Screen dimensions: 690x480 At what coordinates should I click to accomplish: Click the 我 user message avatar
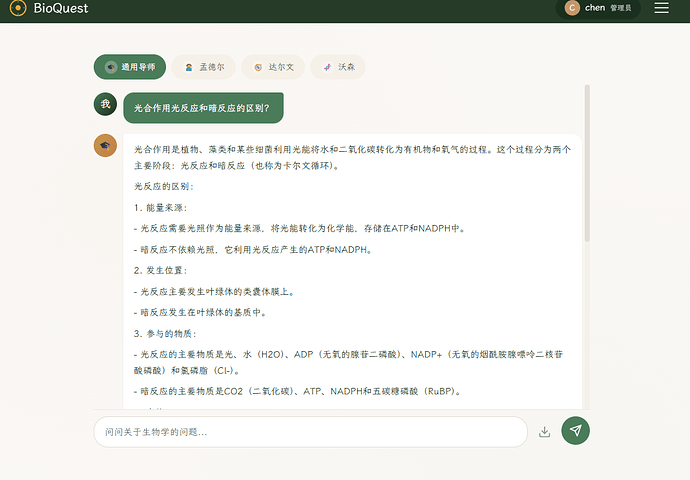[105, 104]
